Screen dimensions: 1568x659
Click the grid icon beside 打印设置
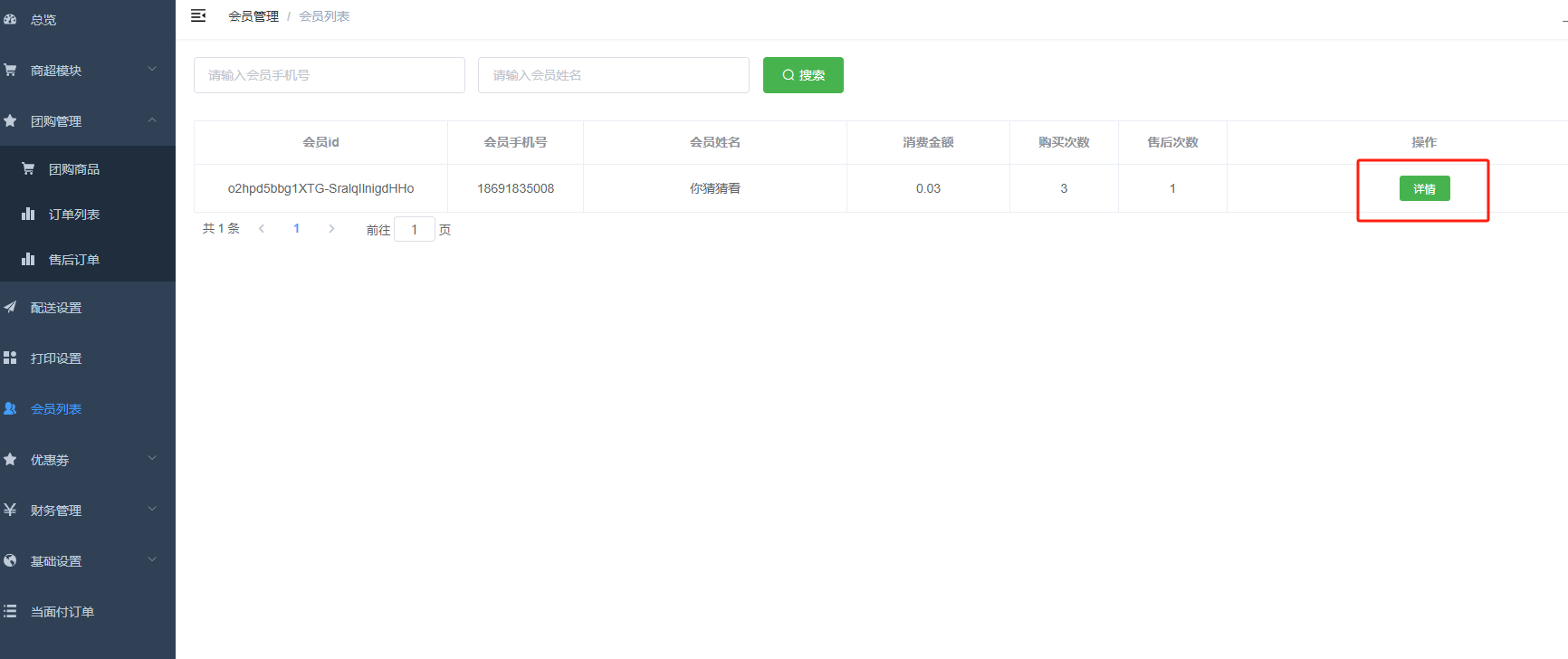10,358
